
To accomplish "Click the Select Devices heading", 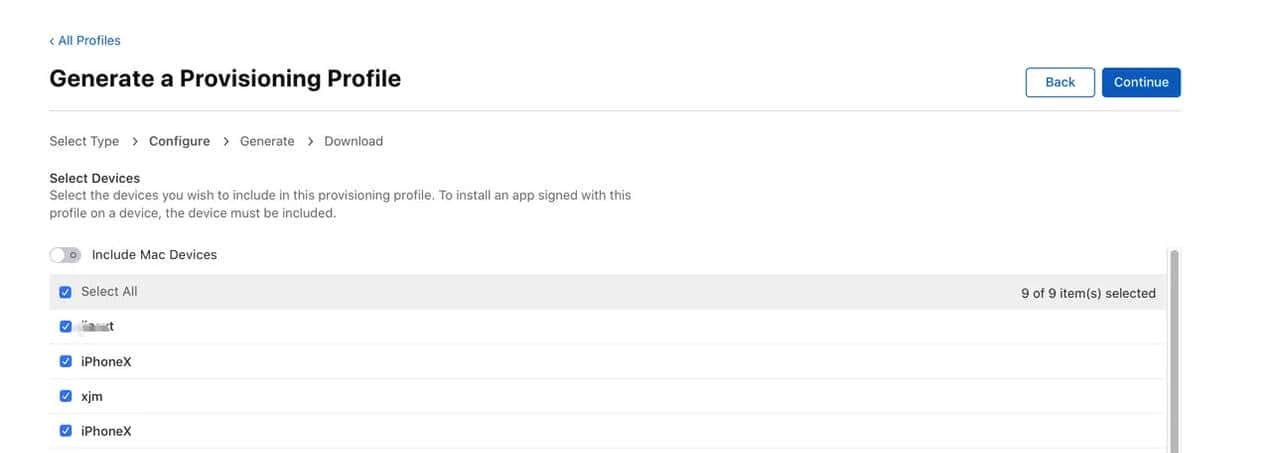I will (94, 178).
